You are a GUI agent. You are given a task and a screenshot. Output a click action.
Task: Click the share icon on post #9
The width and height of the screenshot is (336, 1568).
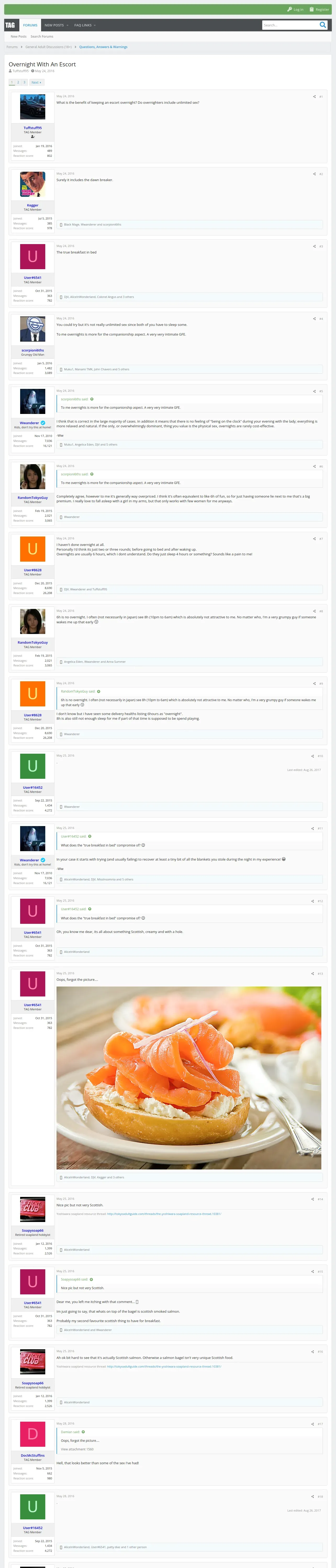click(x=315, y=684)
